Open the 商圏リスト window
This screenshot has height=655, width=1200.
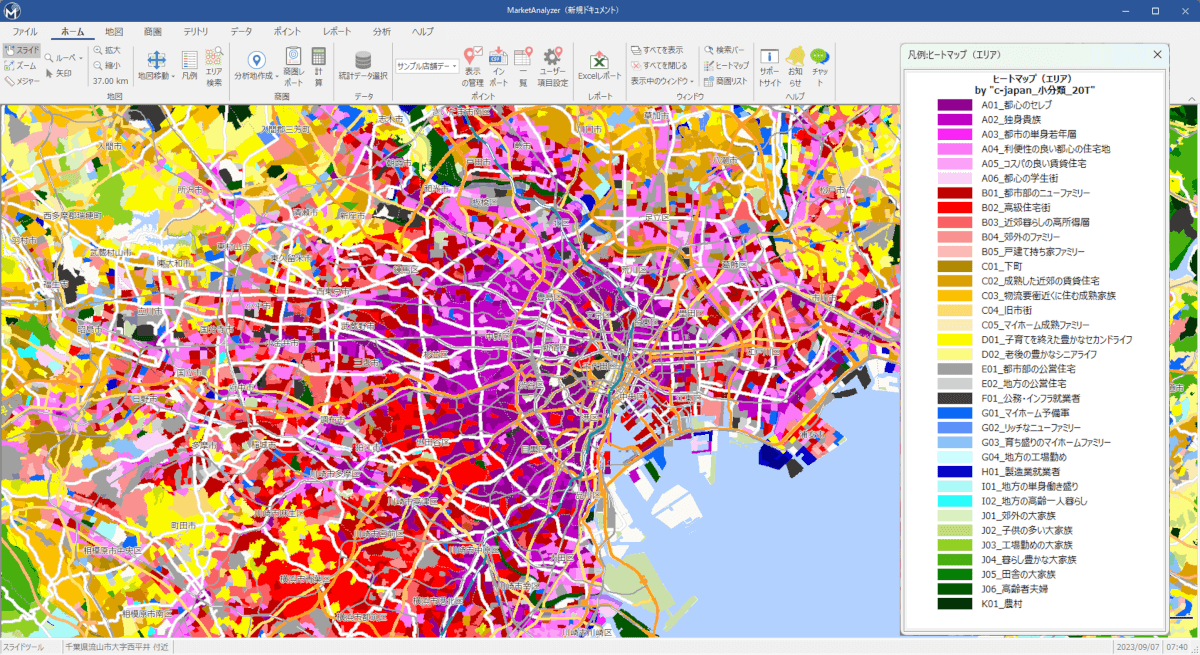click(725, 81)
